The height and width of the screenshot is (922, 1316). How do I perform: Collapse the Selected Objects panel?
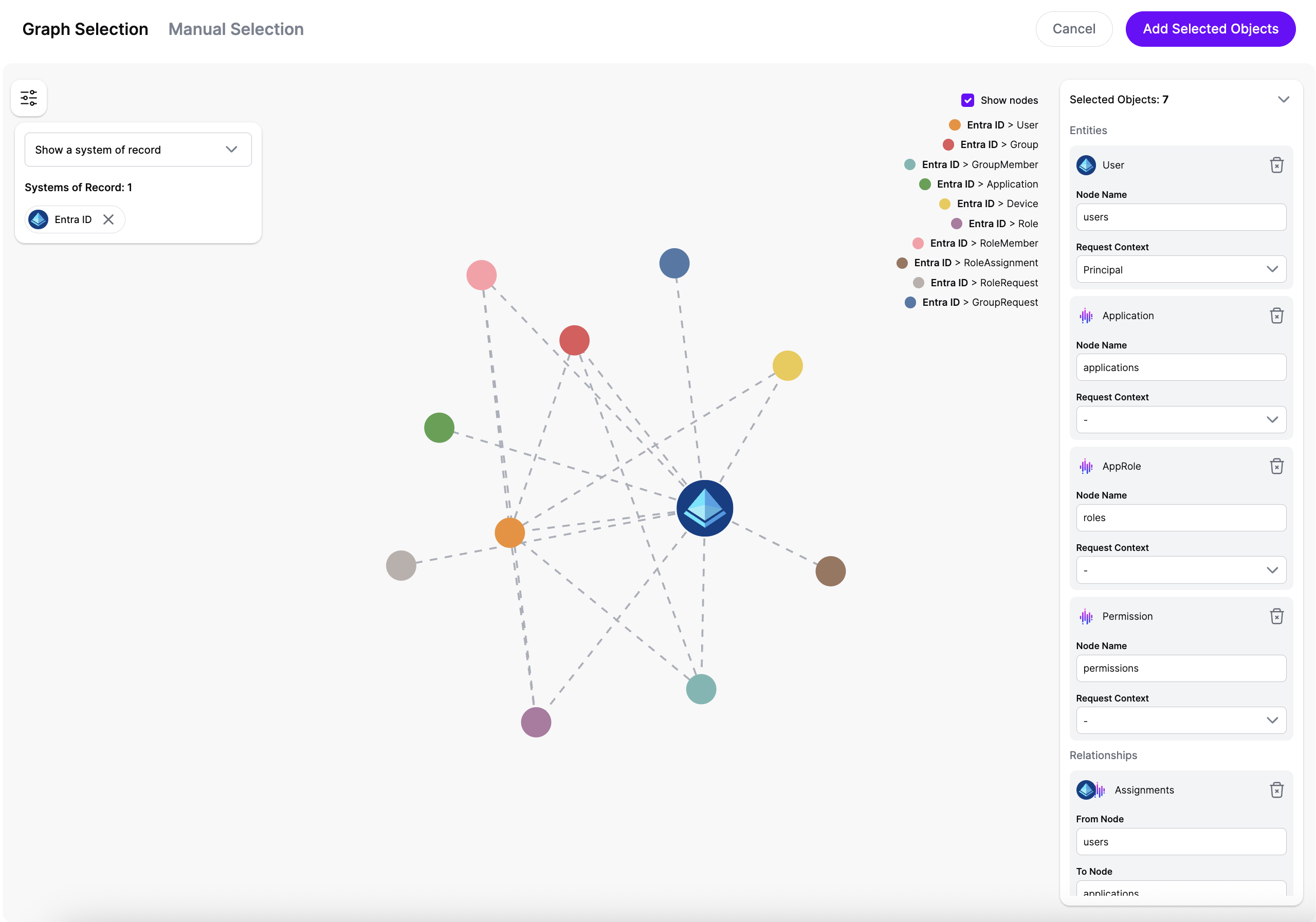(1283, 100)
